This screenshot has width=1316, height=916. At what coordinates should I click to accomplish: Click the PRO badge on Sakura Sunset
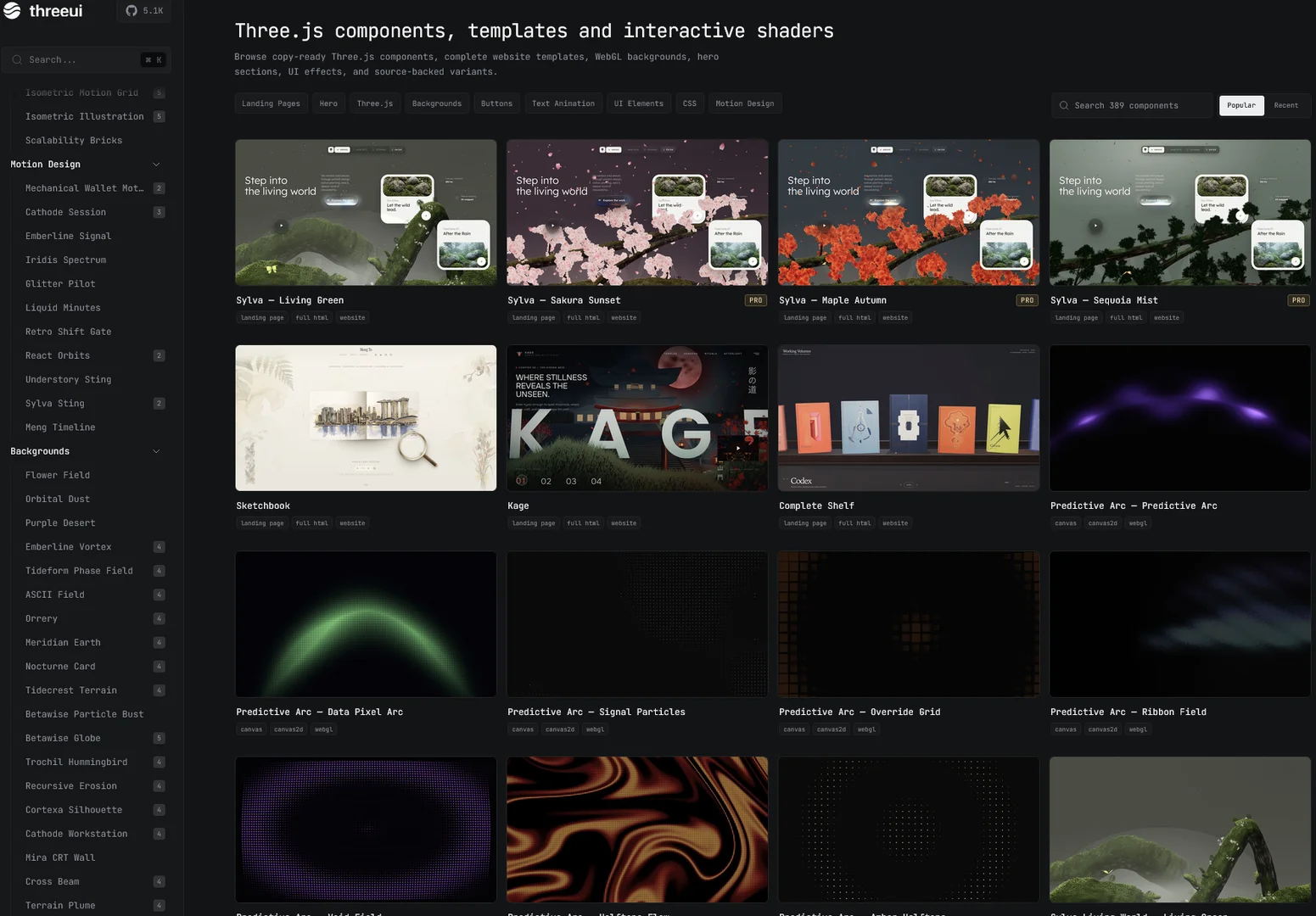tap(755, 300)
